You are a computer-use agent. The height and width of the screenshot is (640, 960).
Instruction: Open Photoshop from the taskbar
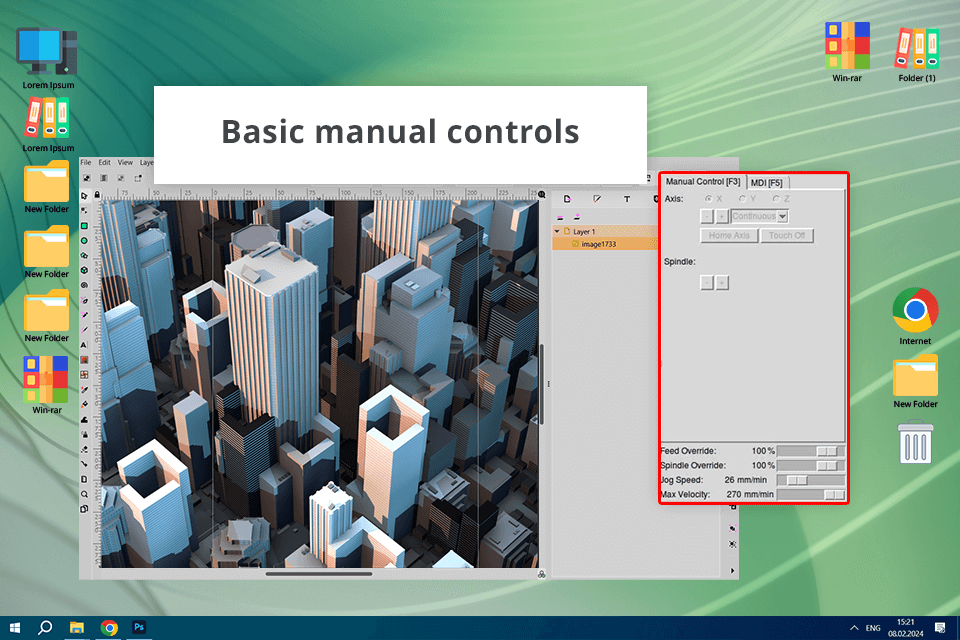coord(139,627)
